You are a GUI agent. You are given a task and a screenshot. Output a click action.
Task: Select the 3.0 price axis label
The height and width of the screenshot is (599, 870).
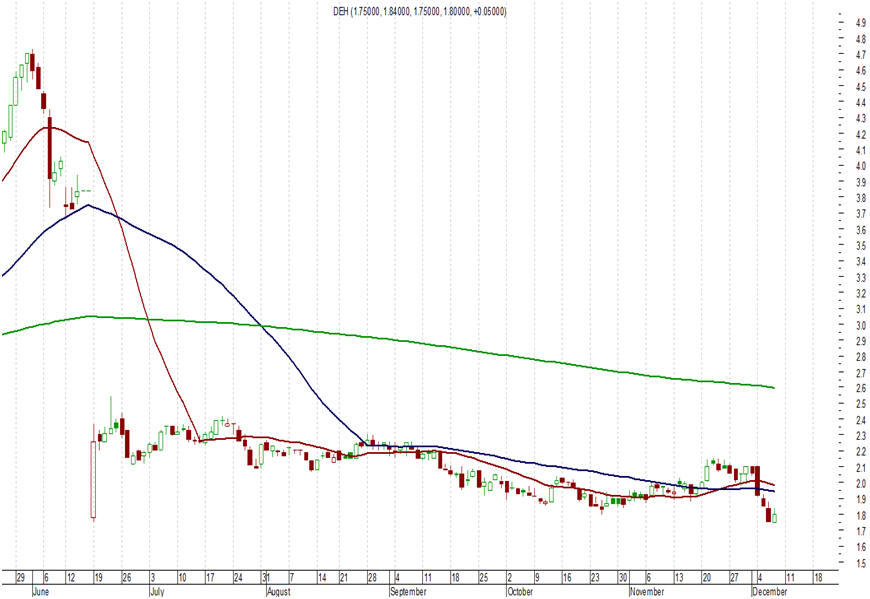pyautogui.click(x=861, y=325)
